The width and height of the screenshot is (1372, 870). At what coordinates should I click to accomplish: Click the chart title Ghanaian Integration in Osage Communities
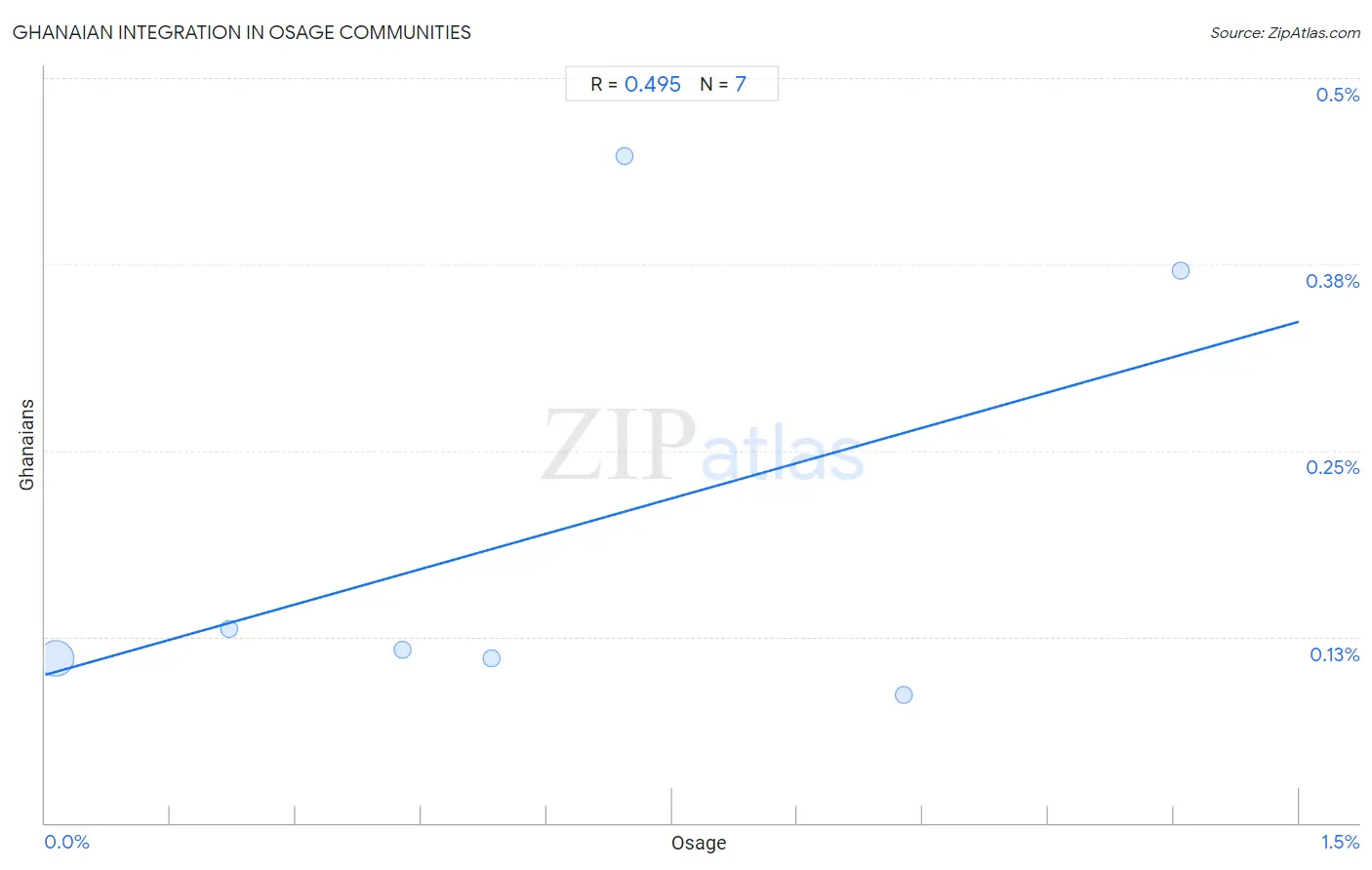click(x=242, y=32)
